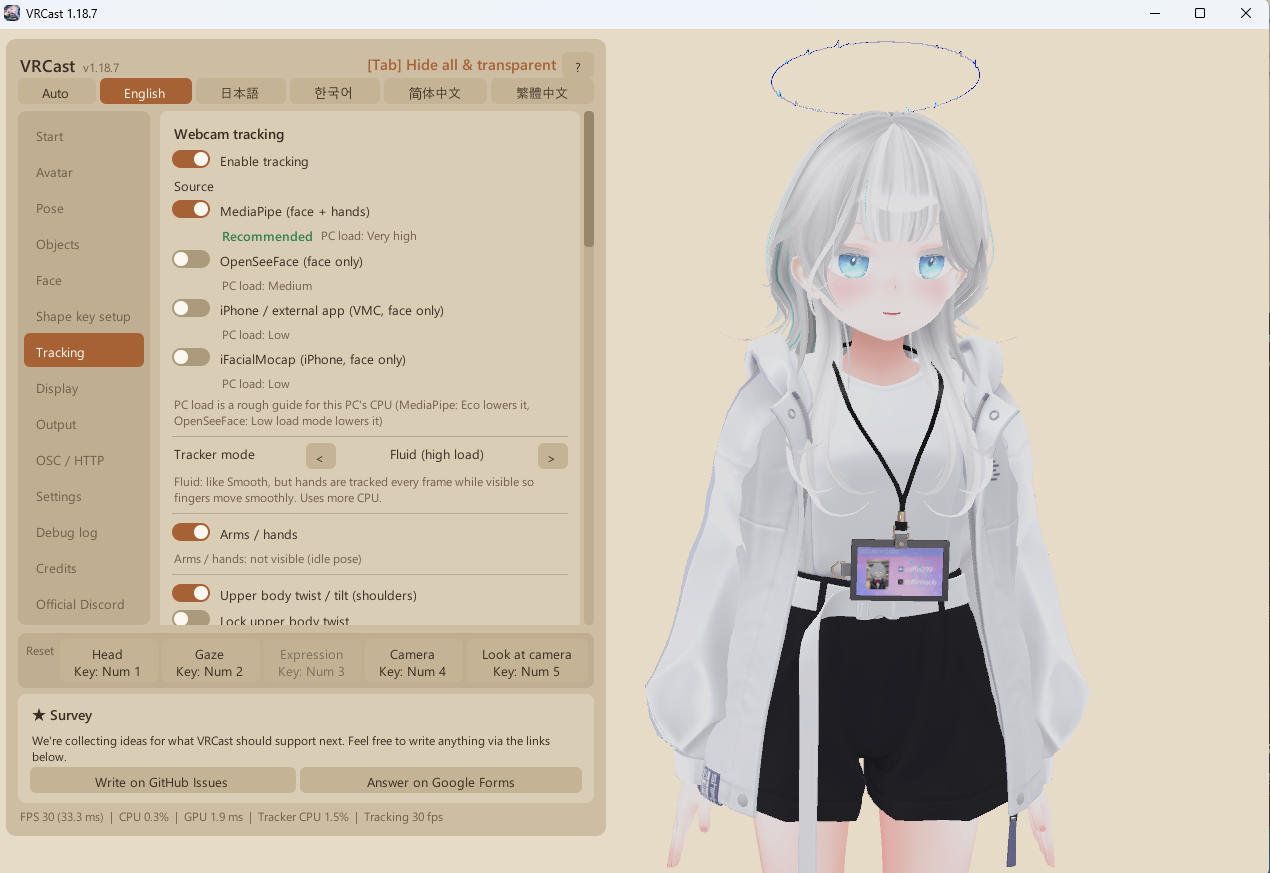This screenshot has height=873, width=1270.
Task: Open the Objects section
Action: [x=84, y=244]
